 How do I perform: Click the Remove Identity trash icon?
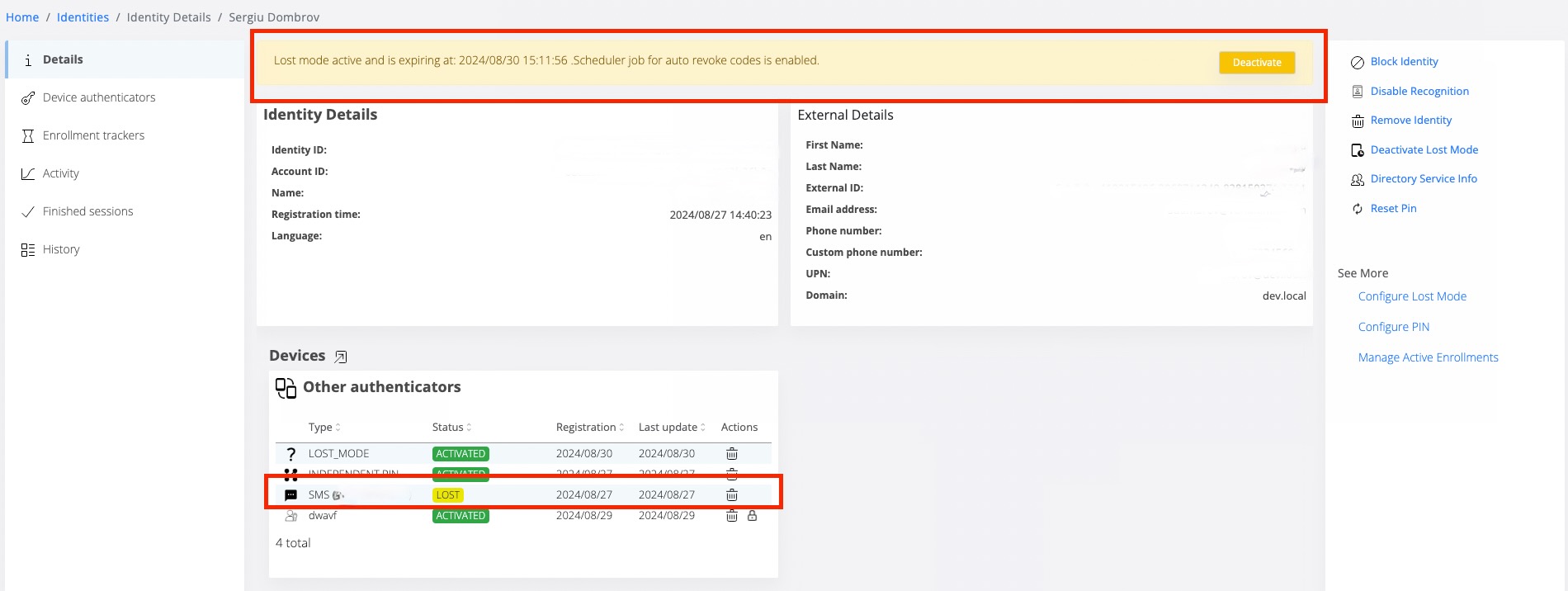tap(1357, 121)
